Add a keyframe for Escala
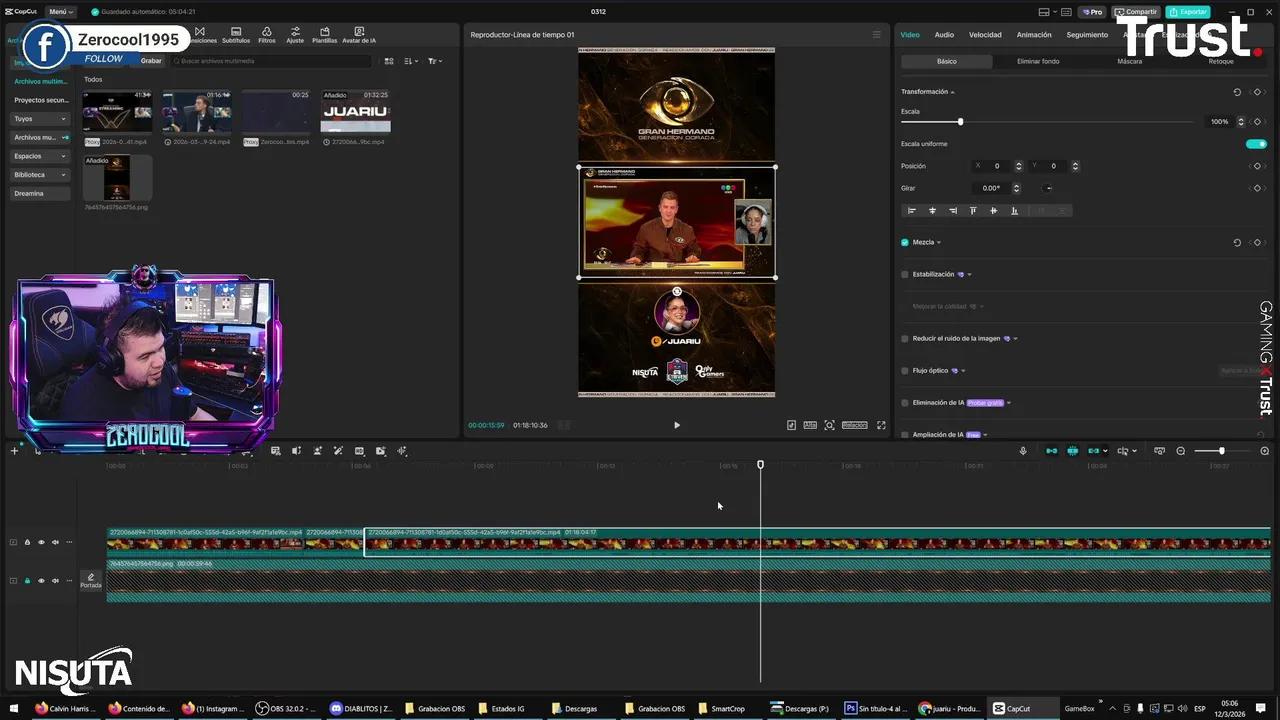The image size is (1280, 720). point(1257,122)
